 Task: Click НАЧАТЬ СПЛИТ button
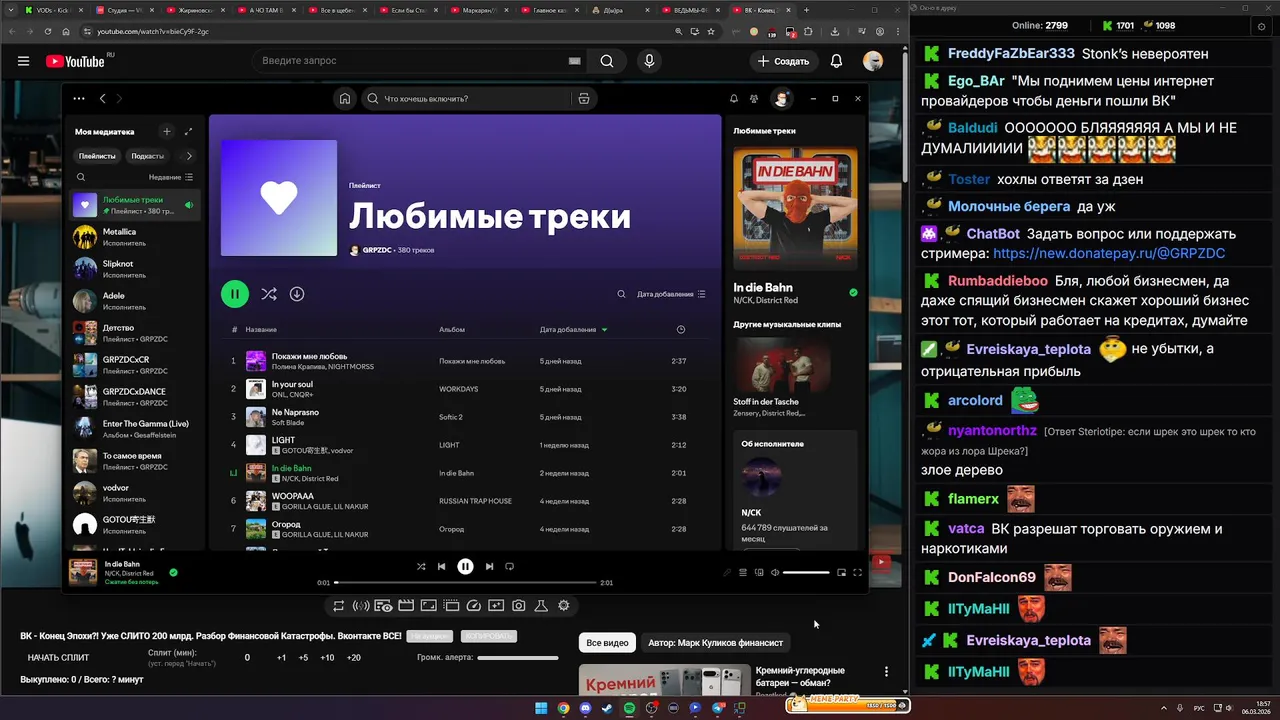58,657
